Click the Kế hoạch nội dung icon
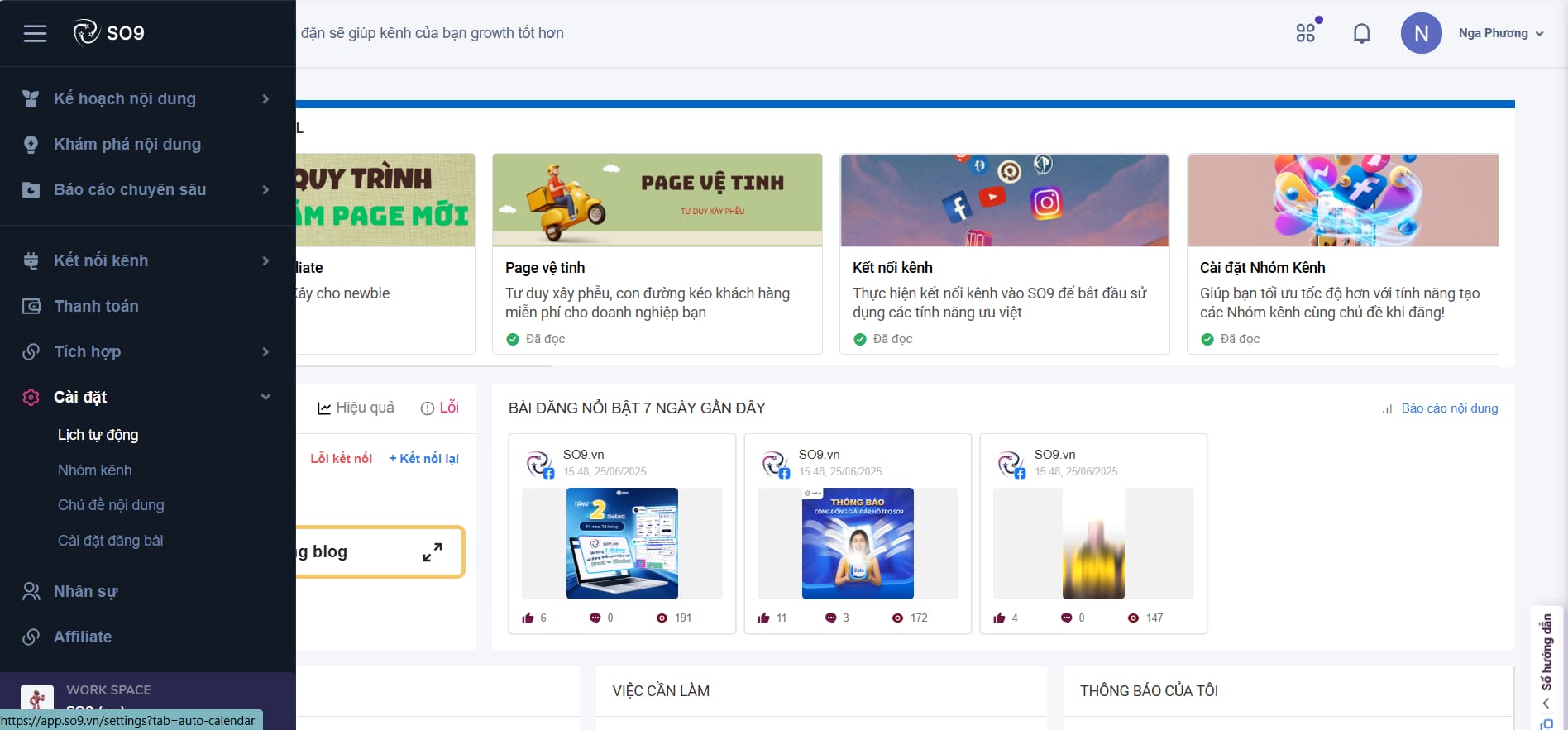This screenshot has height=730, width=1568. pos(31,98)
